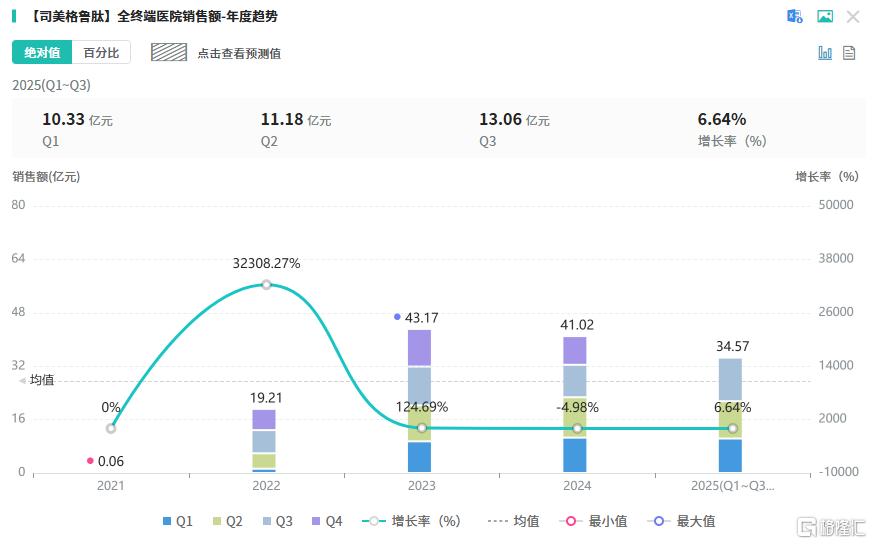
Task: Click the 均值 average line label
Action: tap(42, 380)
